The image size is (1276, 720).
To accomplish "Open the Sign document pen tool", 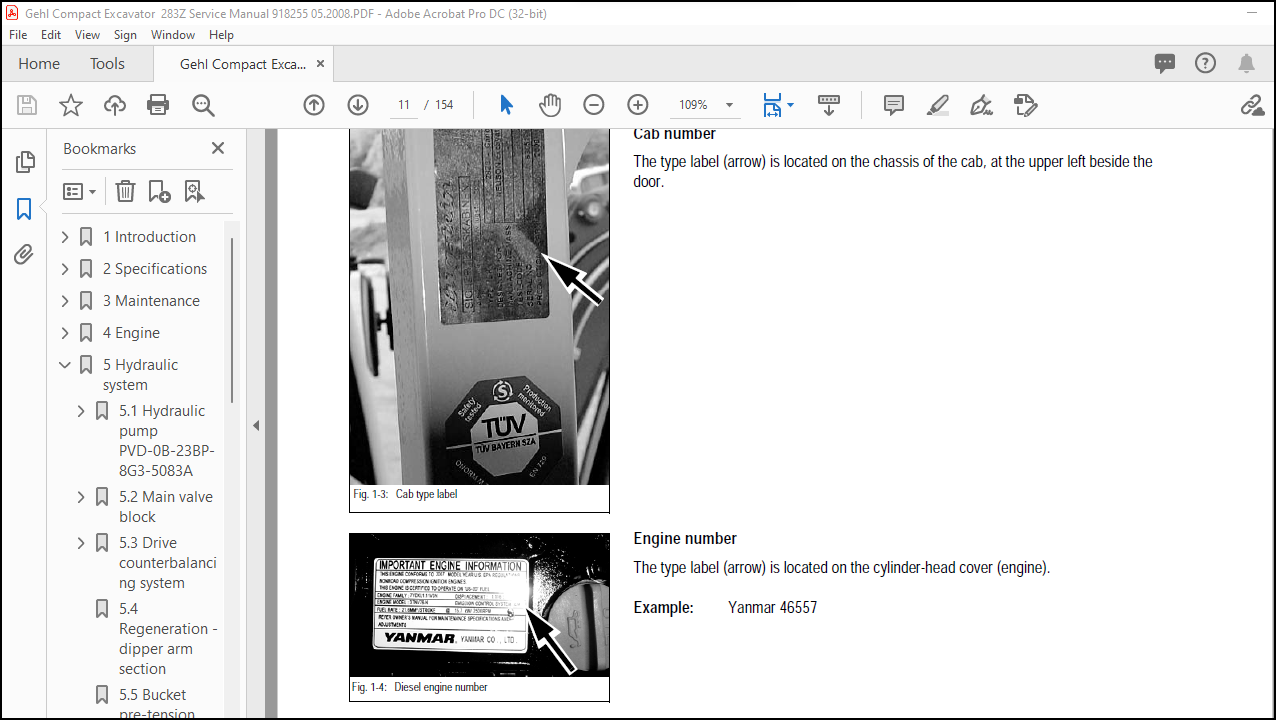I will pyautogui.click(x=981, y=105).
